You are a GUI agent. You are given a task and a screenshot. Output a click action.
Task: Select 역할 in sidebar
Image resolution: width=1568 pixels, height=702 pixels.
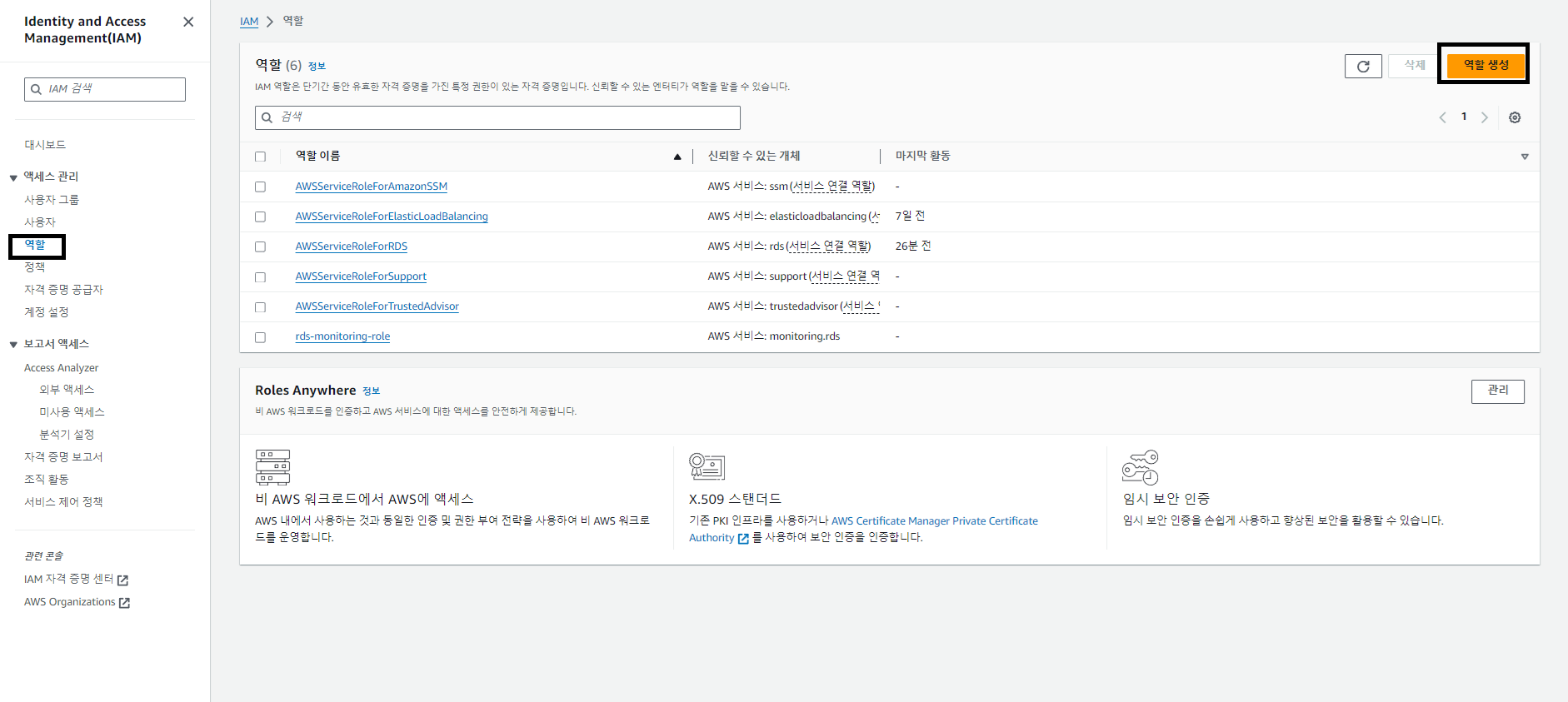35,245
